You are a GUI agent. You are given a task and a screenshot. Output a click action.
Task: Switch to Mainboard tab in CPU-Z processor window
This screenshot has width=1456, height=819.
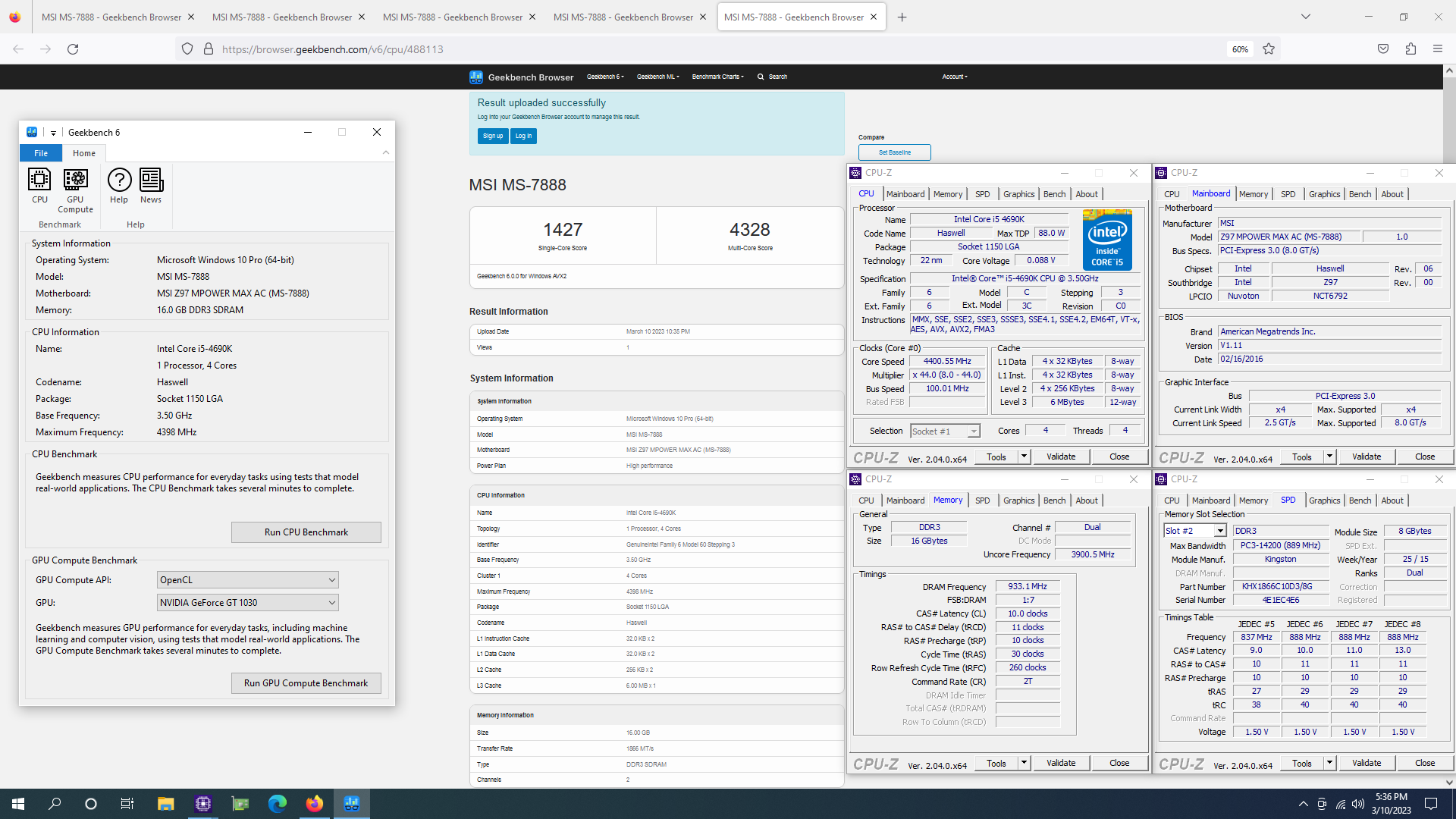pyautogui.click(x=905, y=194)
